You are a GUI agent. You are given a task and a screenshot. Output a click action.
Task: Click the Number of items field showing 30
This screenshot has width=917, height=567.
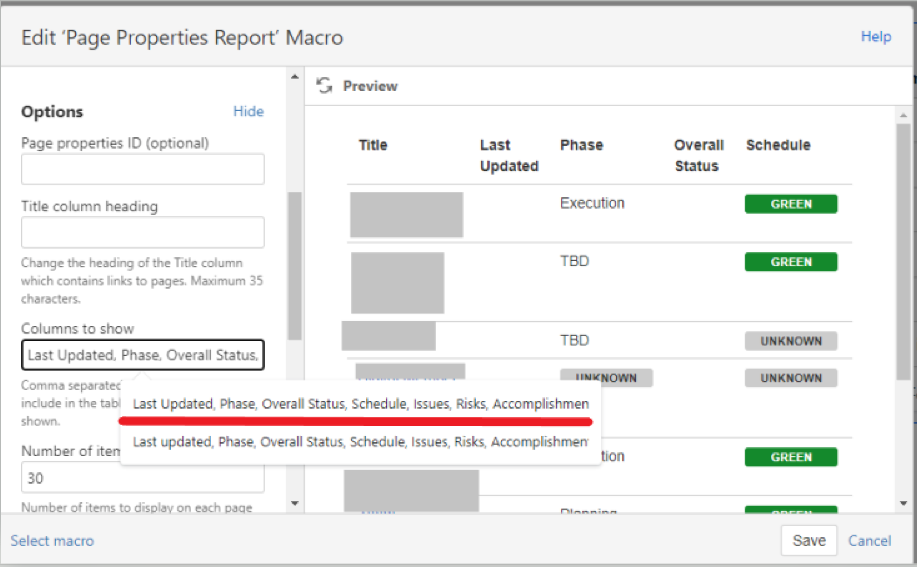[x=143, y=478]
